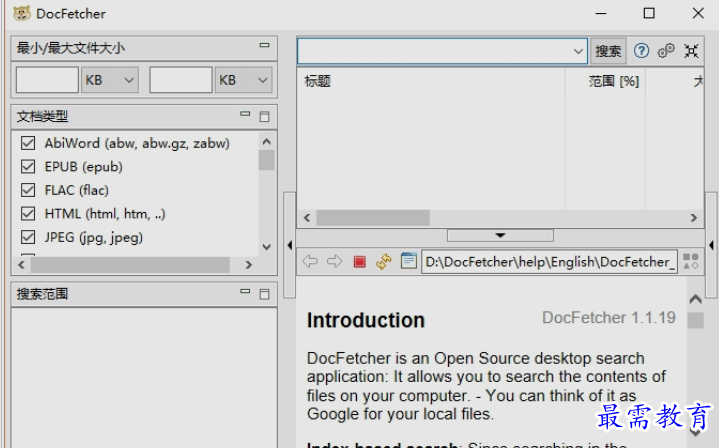Viewport: 719px width, 448px height.
Task: Uncheck AbiWord document type
Action: [28, 143]
